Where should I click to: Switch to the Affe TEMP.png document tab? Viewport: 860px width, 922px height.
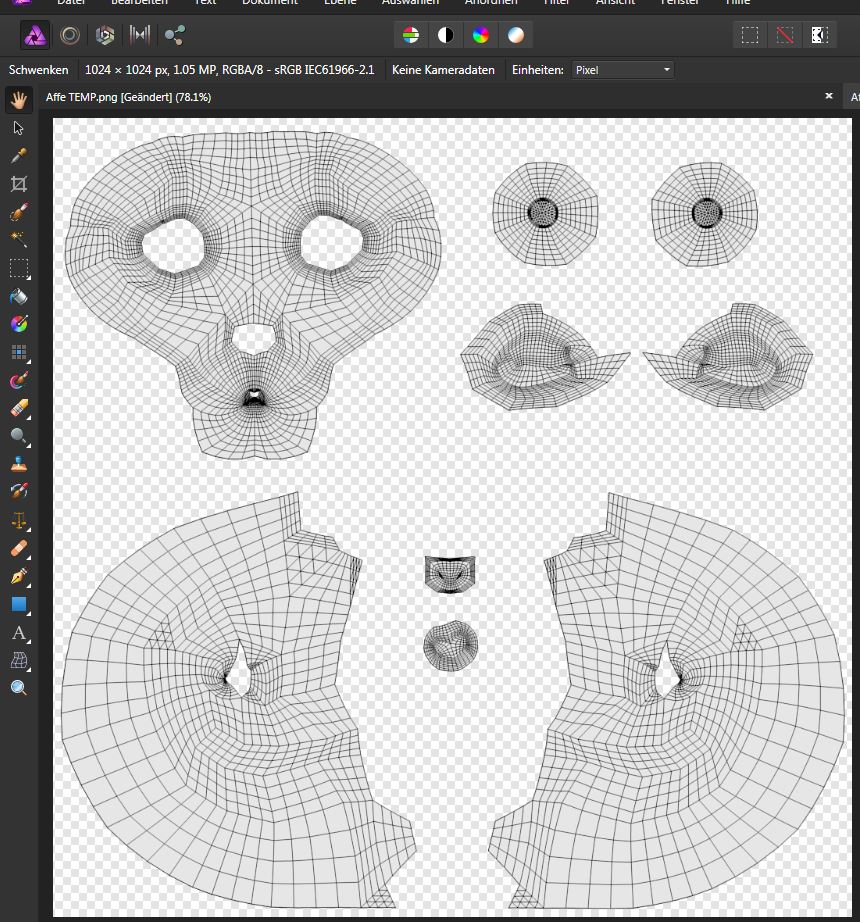(127, 97)
